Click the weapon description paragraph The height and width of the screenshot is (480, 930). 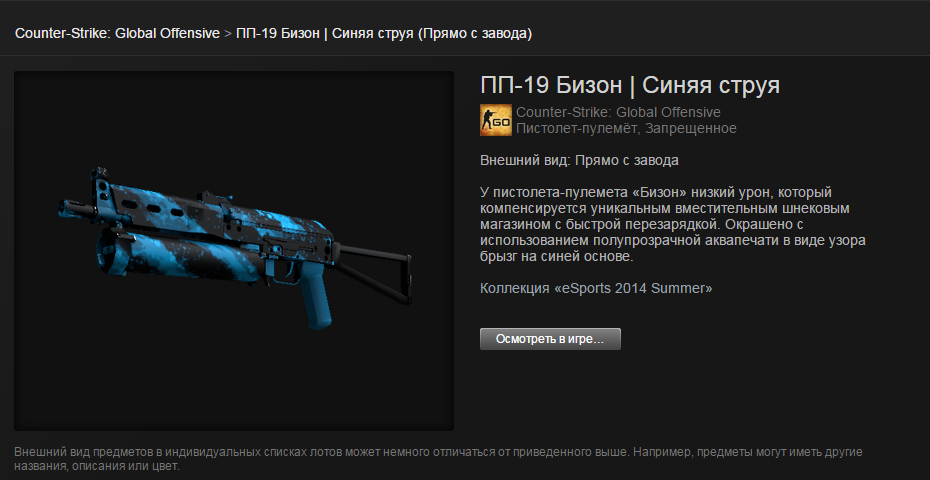[x=673, y=225]
